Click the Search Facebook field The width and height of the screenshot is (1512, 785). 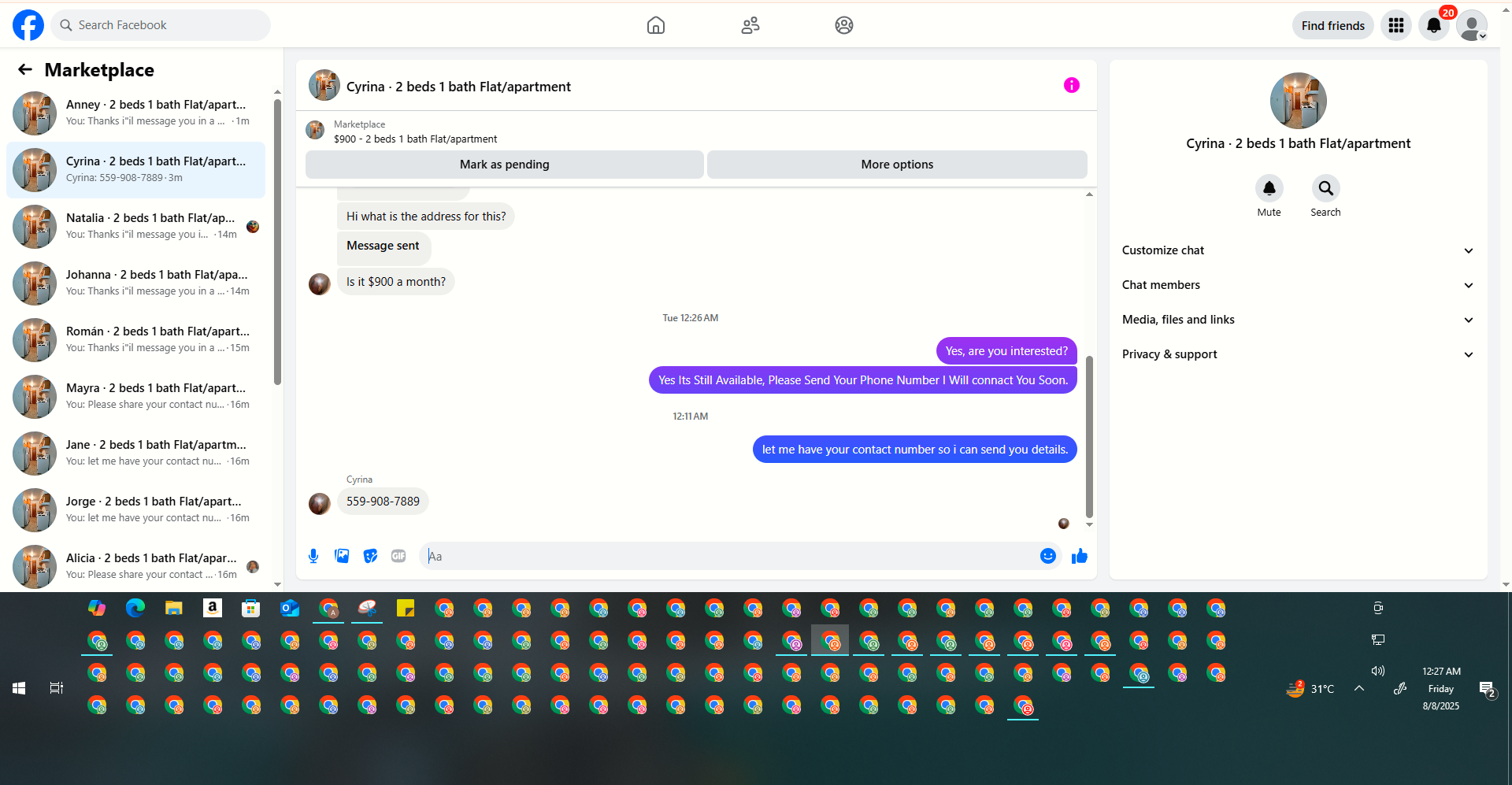tap(161, 25)
